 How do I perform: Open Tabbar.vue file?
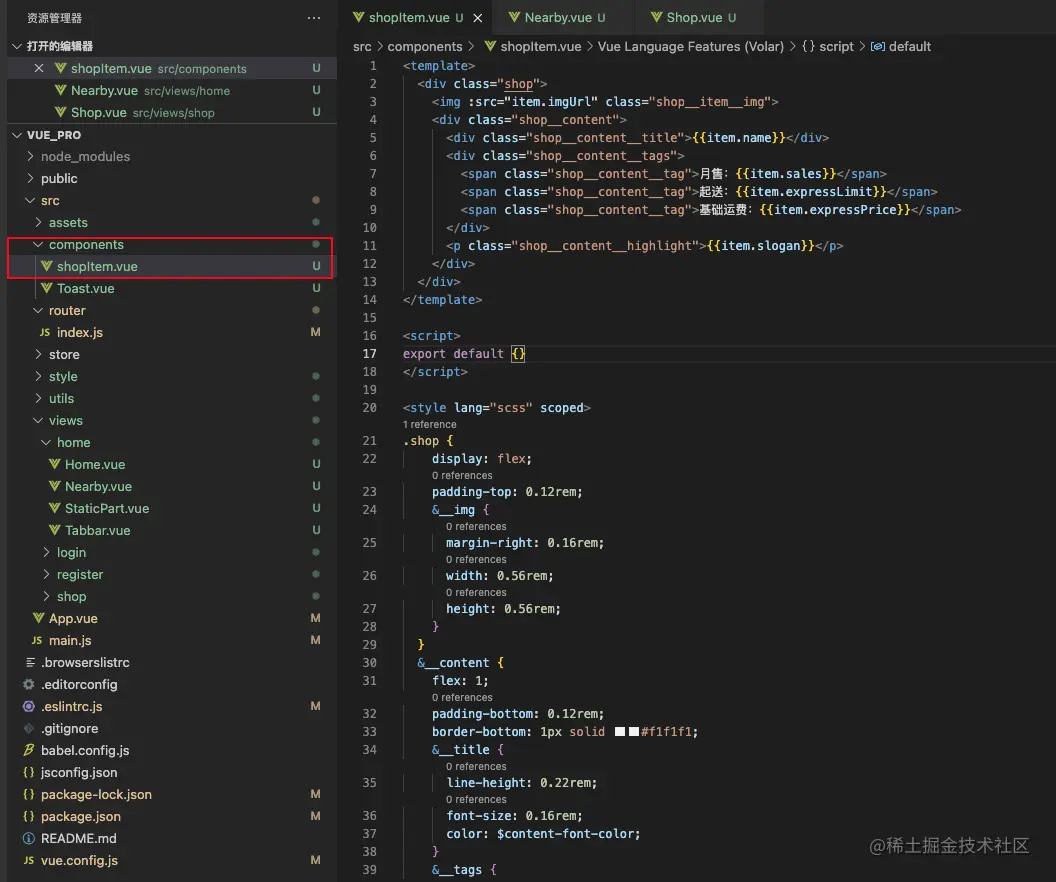point(172,530)
